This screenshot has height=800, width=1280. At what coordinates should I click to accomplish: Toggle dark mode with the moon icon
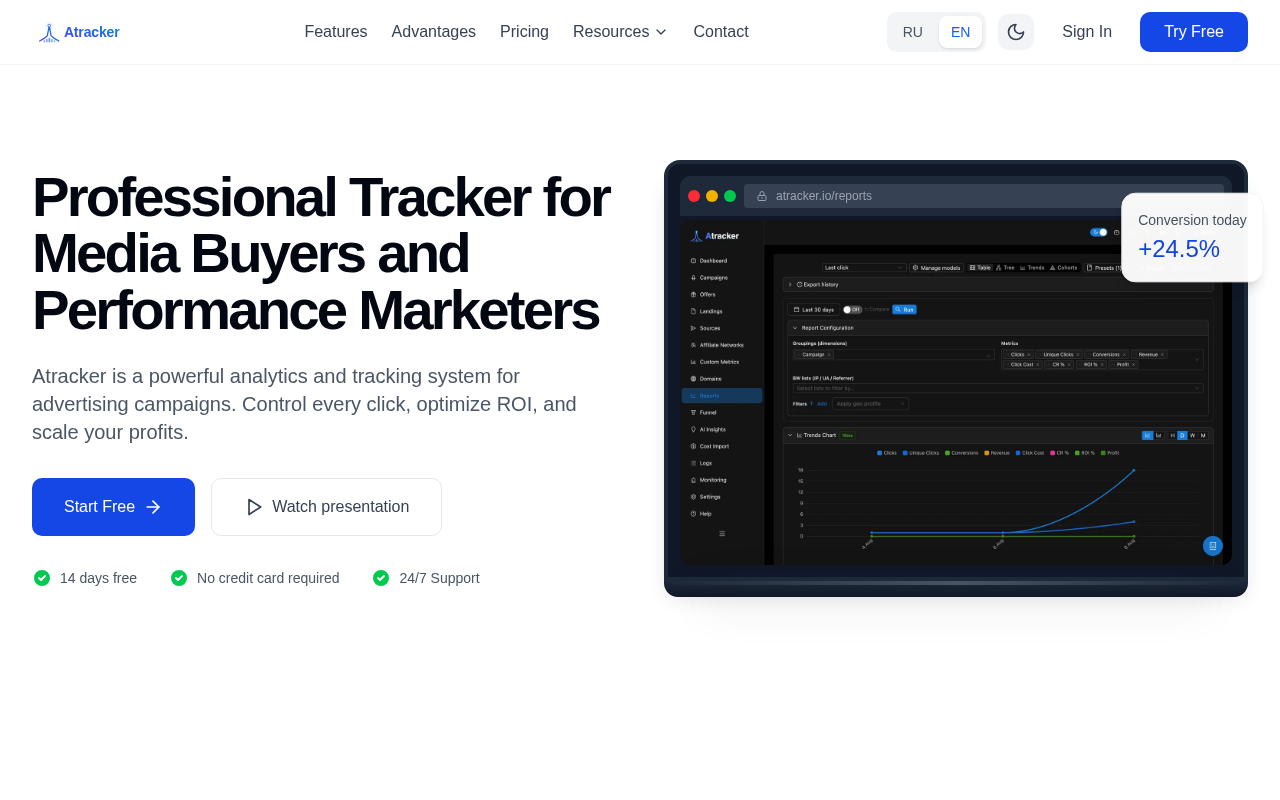[1016, 32]
